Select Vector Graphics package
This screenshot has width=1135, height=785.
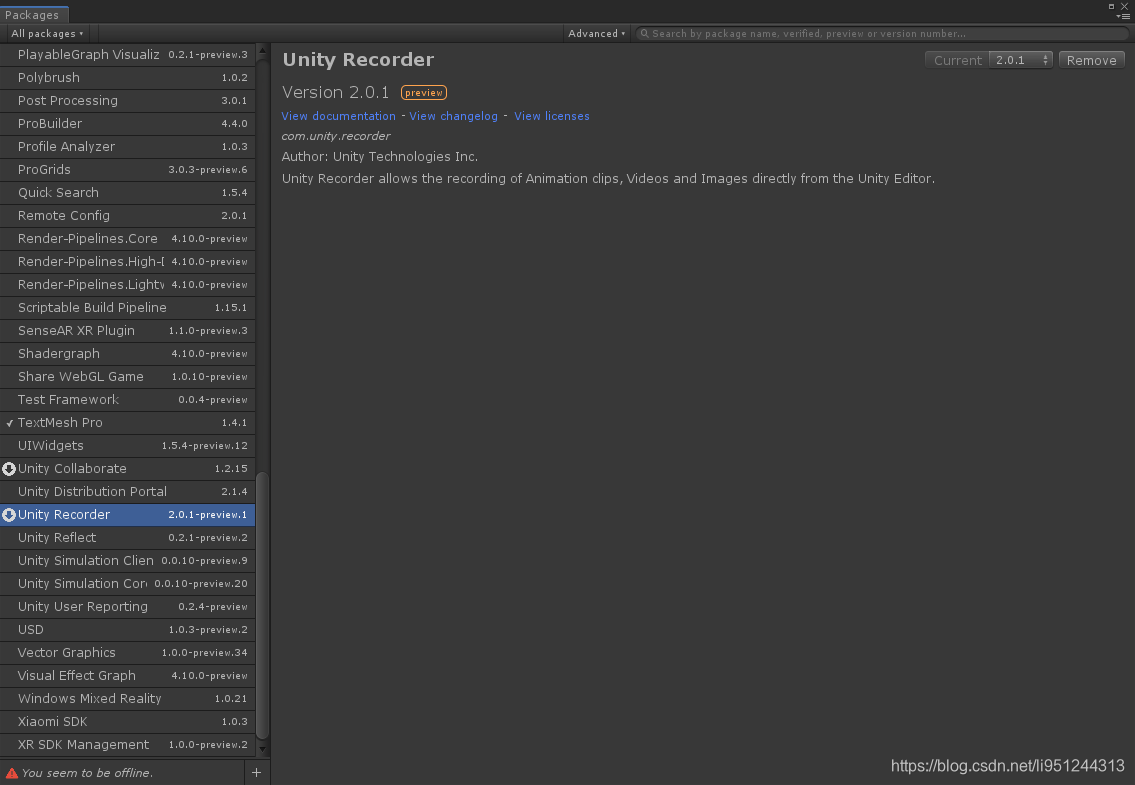point(127,652)
